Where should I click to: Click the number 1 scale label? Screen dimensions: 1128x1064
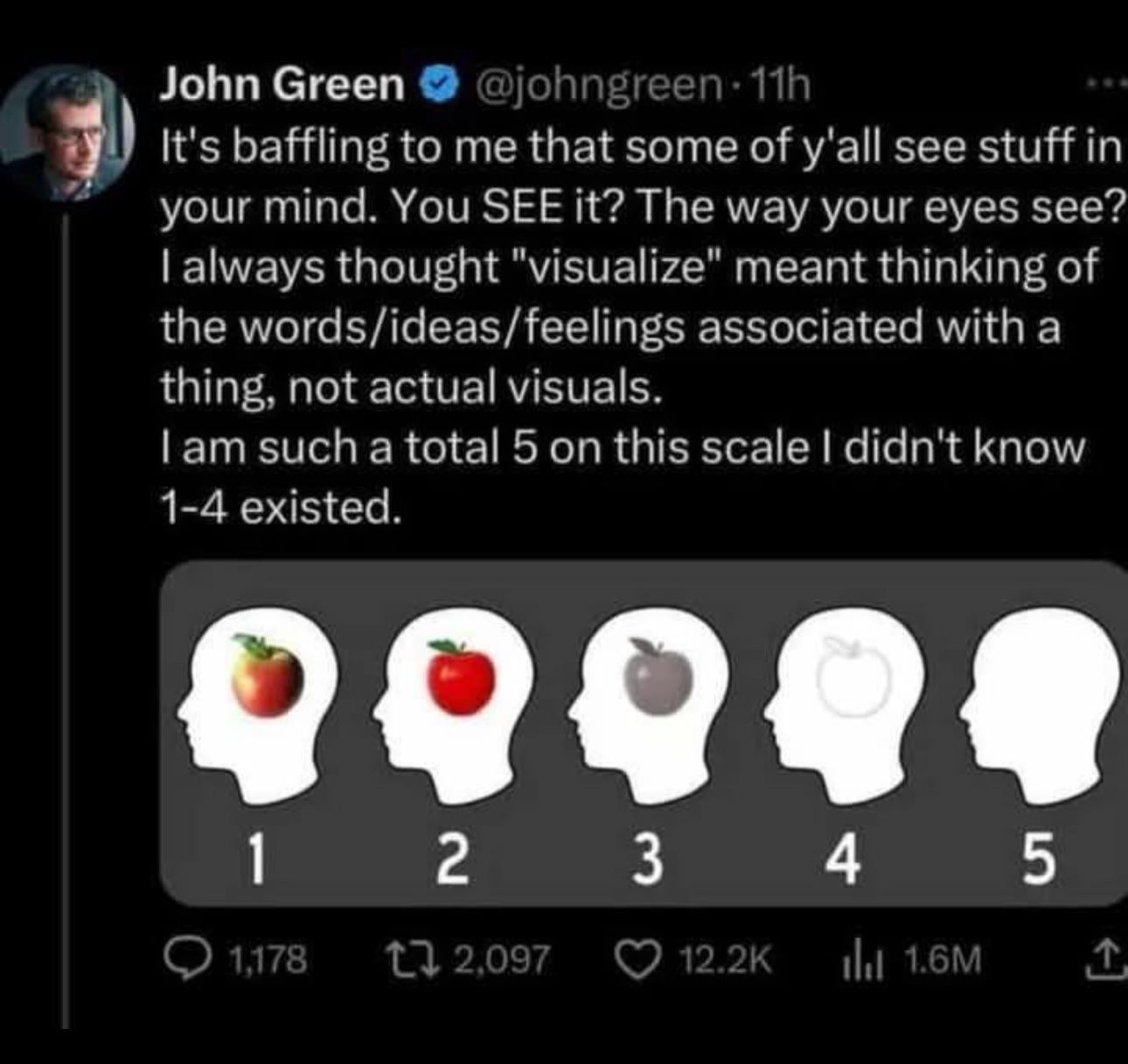[x=254, y=860]
